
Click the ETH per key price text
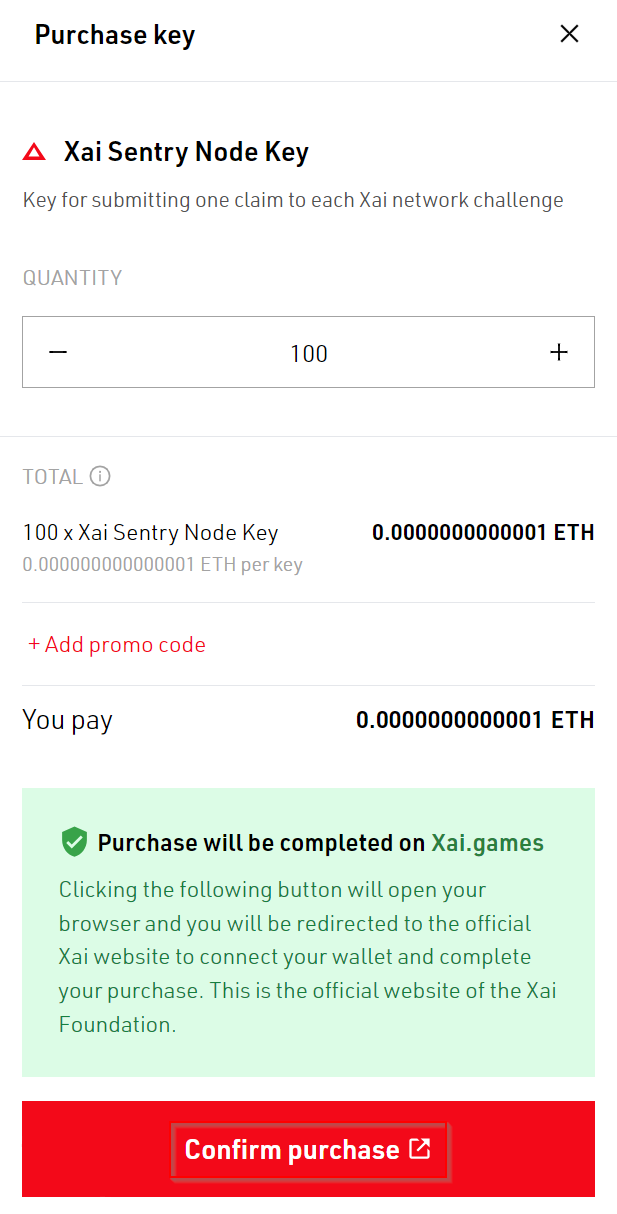[162, 565]
